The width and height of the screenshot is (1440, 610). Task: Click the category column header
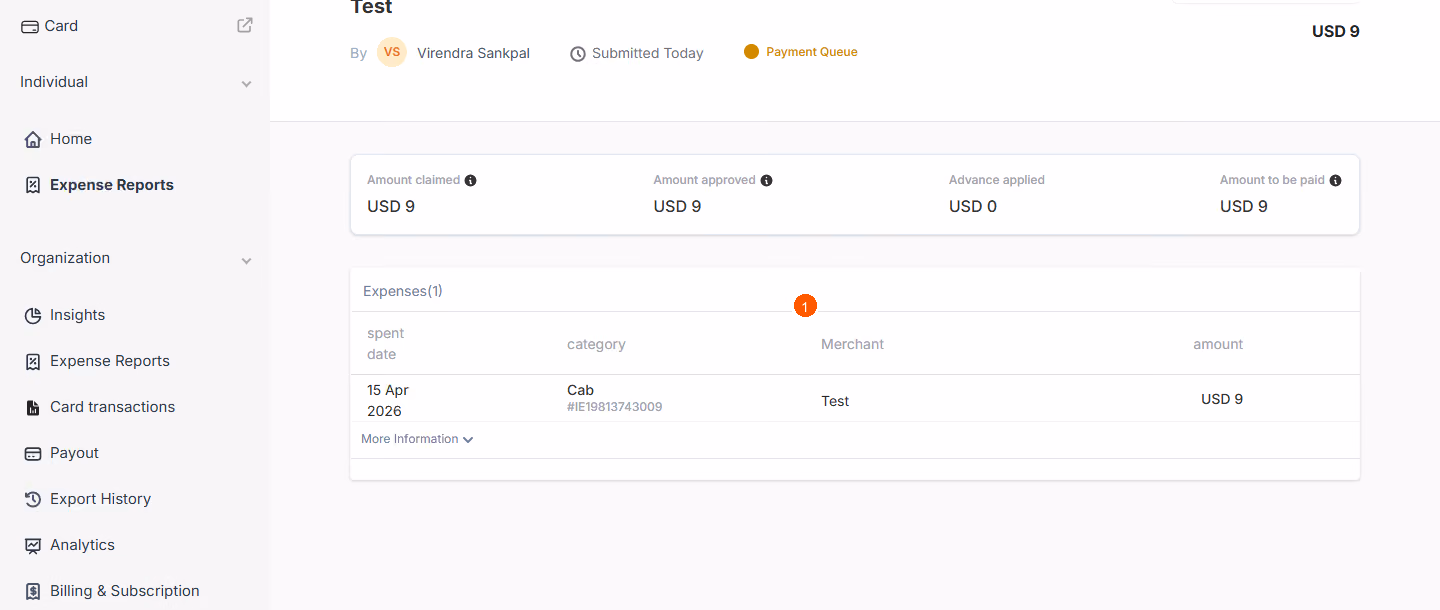(x=596, y=344)
